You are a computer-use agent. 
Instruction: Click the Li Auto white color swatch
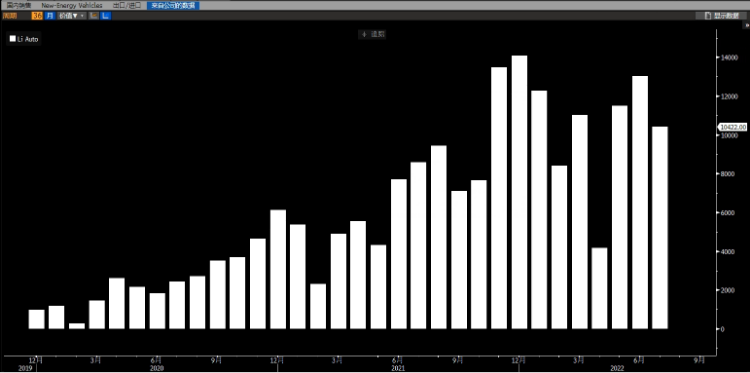point(12,39)
